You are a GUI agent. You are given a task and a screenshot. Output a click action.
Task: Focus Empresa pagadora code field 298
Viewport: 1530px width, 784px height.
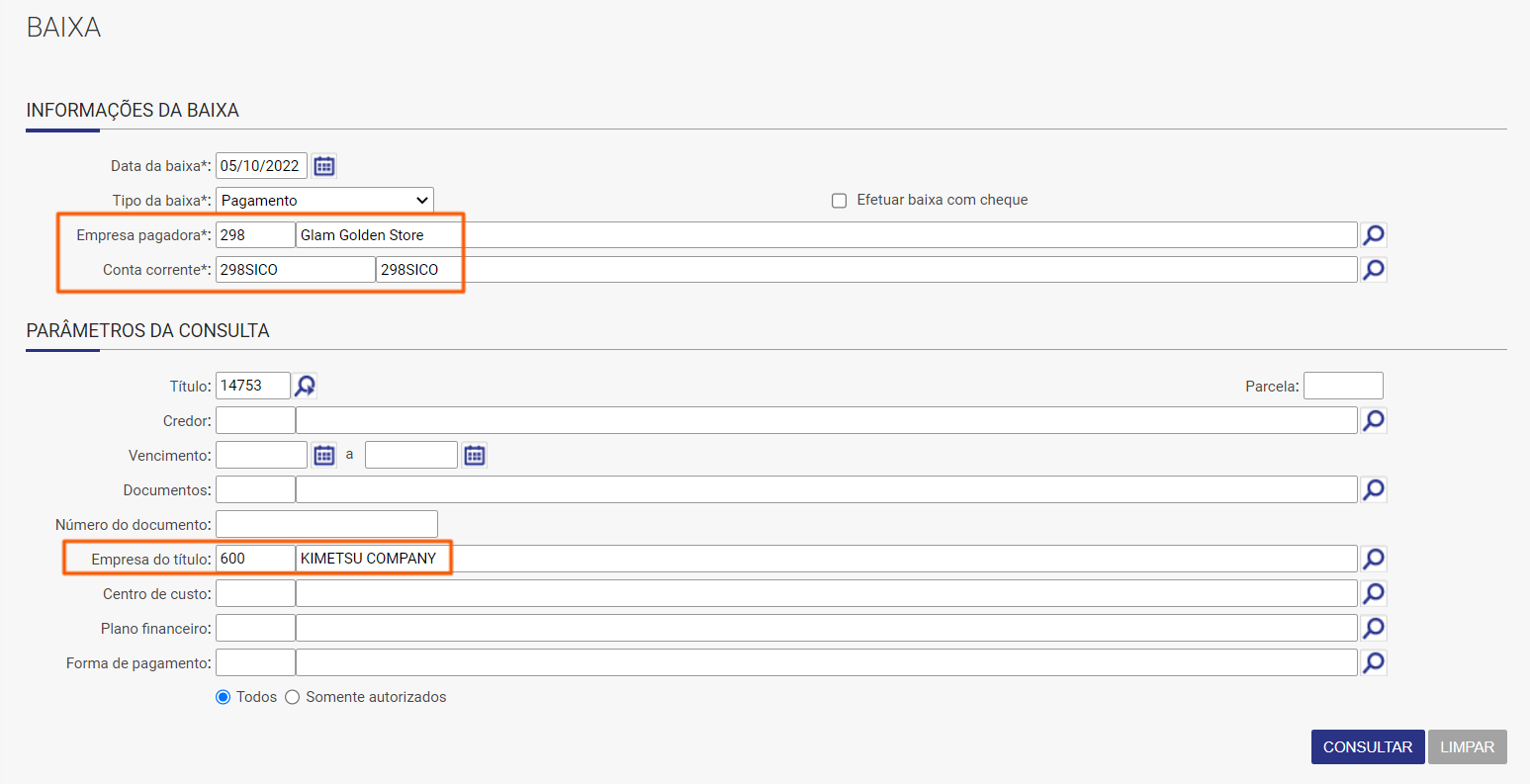[x=255, y=235]
